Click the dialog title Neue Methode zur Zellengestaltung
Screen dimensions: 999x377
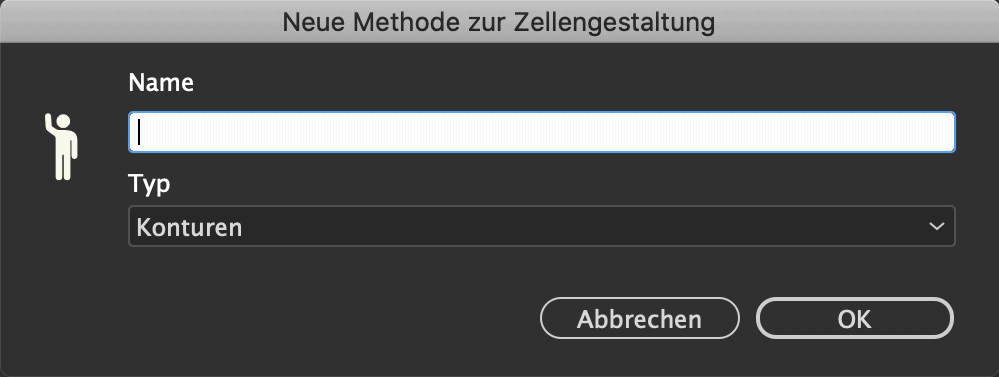pyautogui.click(x=499, y=22)
